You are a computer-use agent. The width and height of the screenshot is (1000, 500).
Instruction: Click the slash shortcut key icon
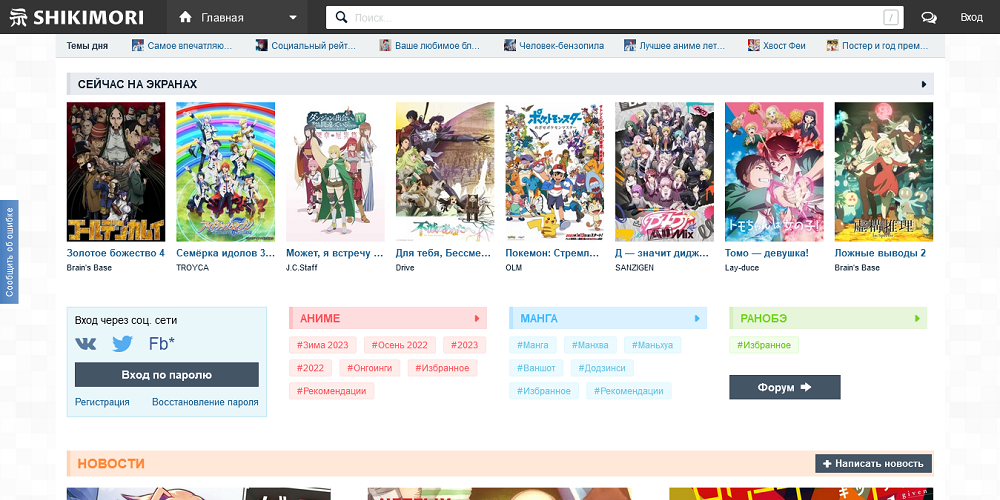click(x=890, y=17)
